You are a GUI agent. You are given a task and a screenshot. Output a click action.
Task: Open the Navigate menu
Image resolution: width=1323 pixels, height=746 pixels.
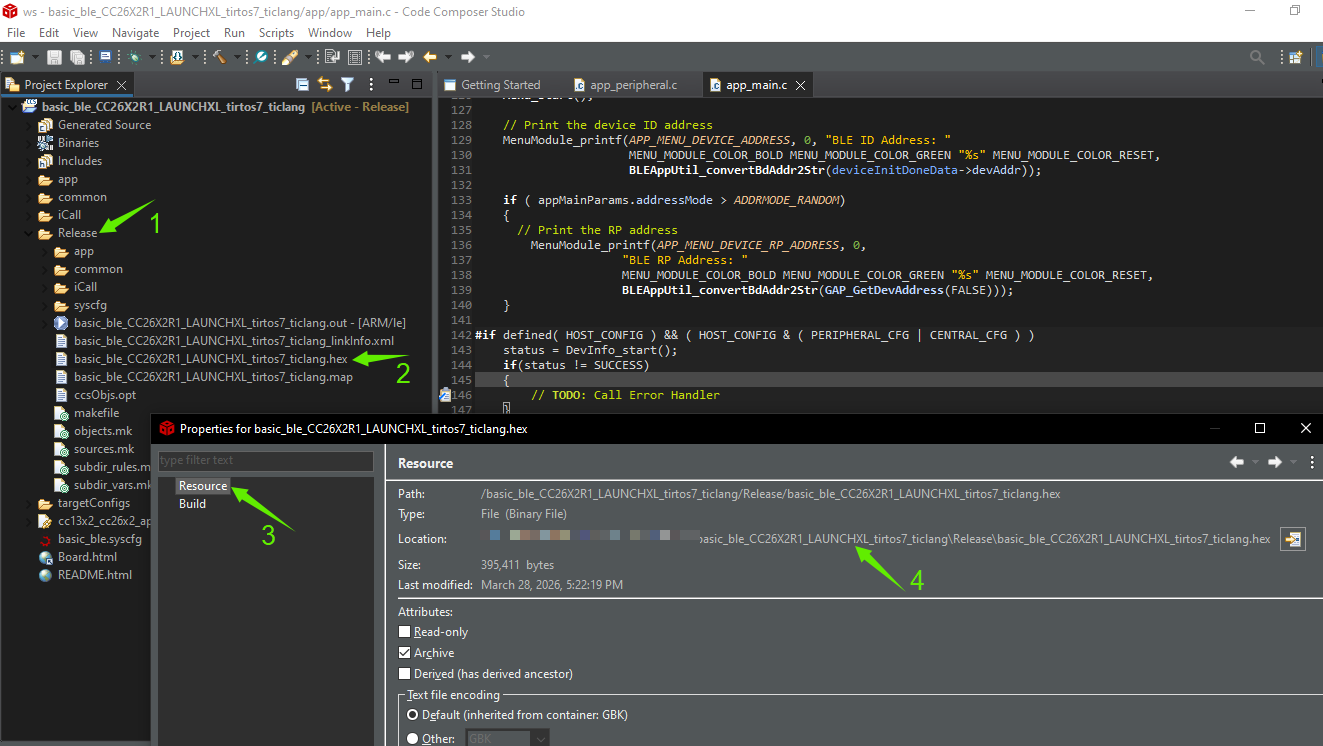(x=136, y=33)
